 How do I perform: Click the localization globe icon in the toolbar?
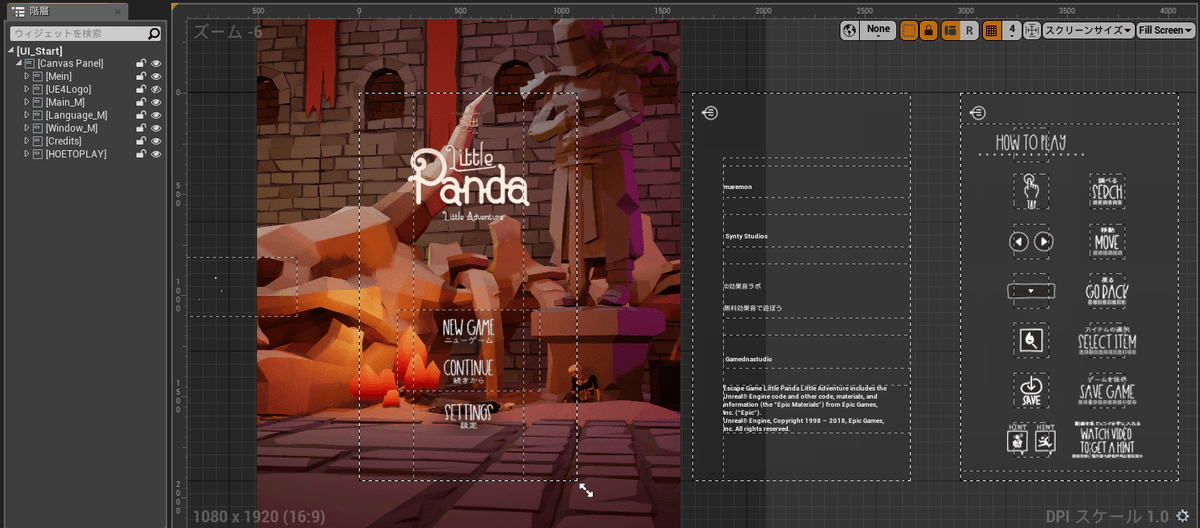[x=850, y=31]
